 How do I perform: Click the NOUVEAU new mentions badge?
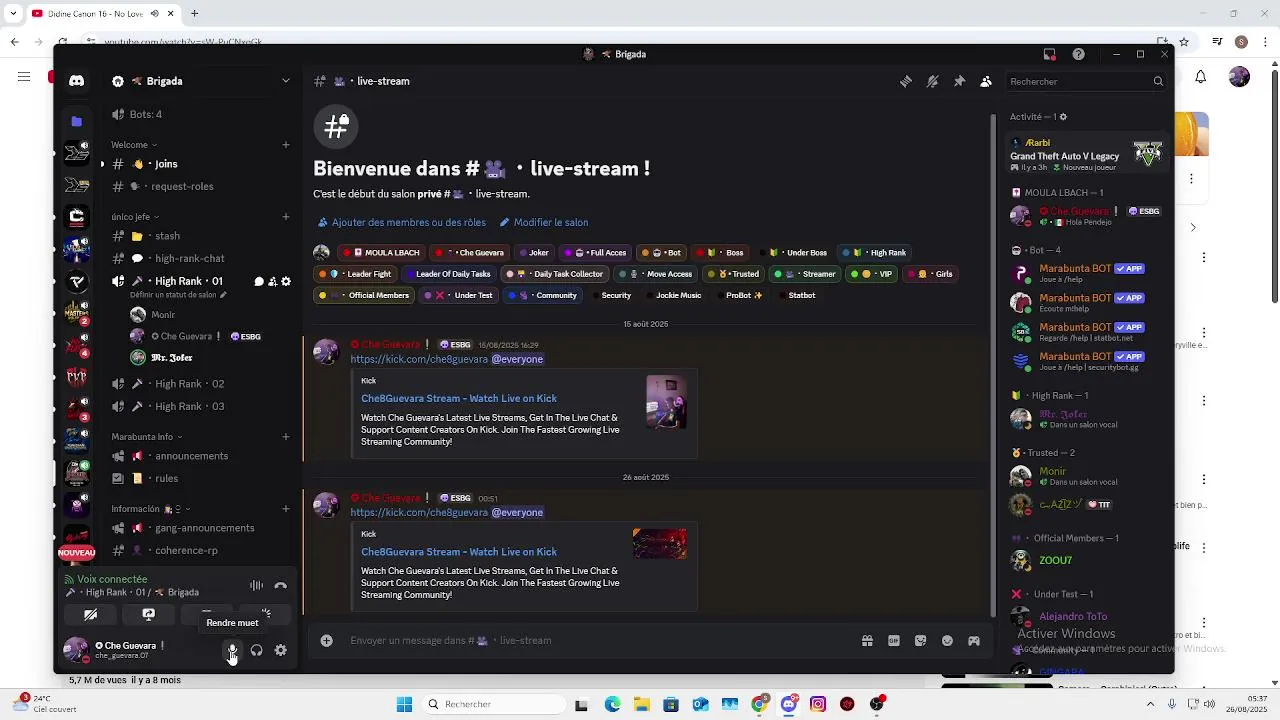click(x=76, y=553)
